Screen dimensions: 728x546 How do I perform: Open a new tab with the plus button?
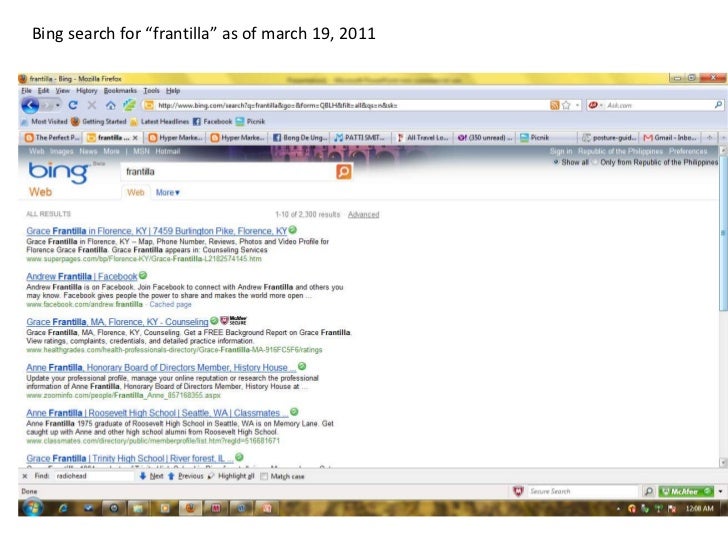click(x=709, y=137)
